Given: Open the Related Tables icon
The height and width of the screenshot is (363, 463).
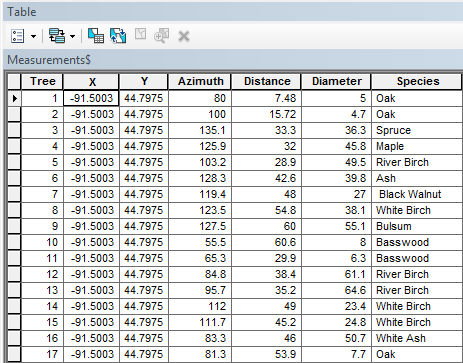Looking at the screenshot, I should pos(57,36).
